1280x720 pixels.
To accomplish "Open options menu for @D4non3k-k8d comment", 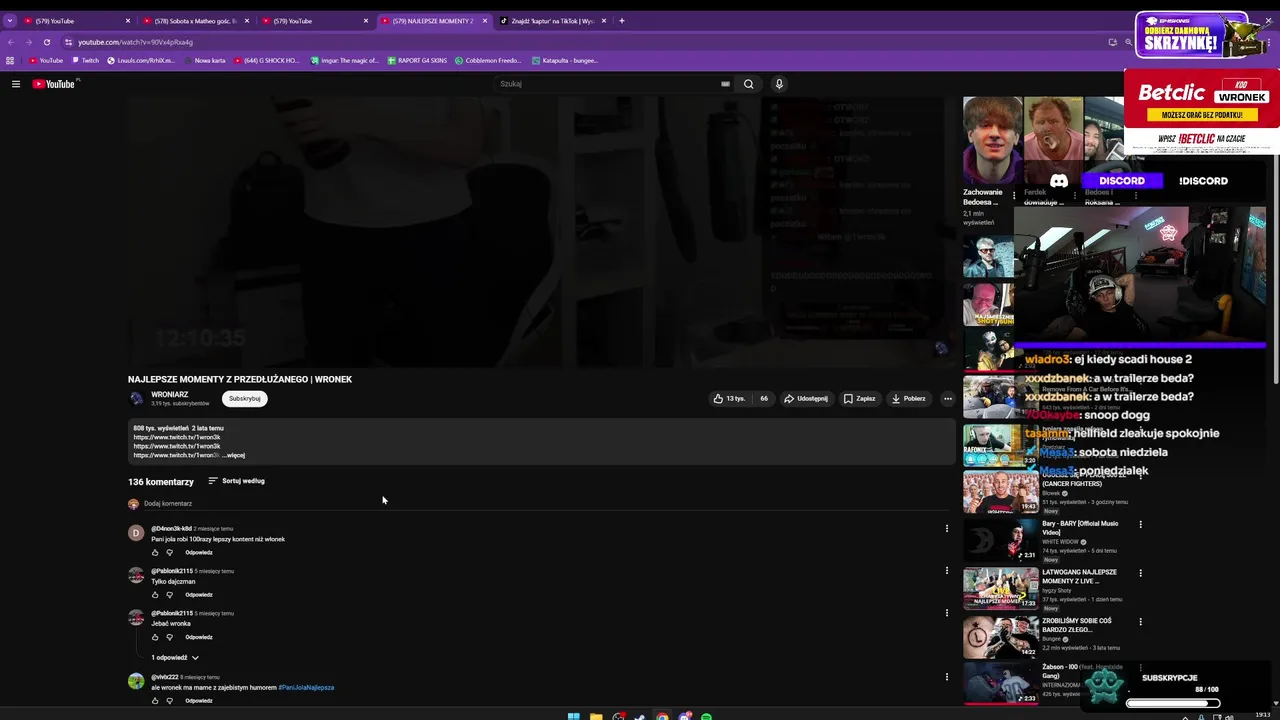I will (946, 528).
